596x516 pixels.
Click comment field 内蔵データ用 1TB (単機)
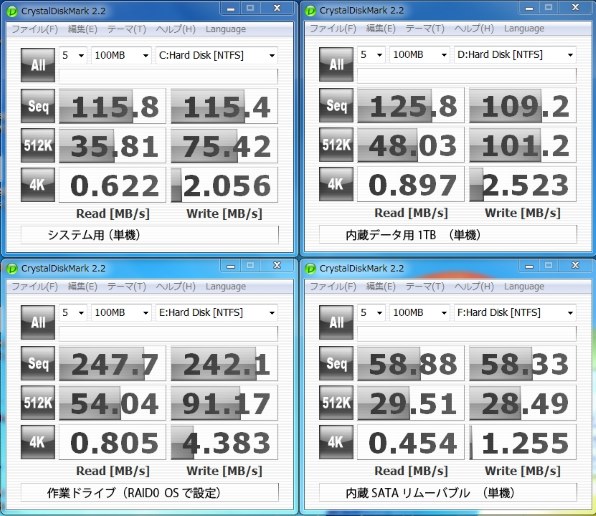(448, 235)
